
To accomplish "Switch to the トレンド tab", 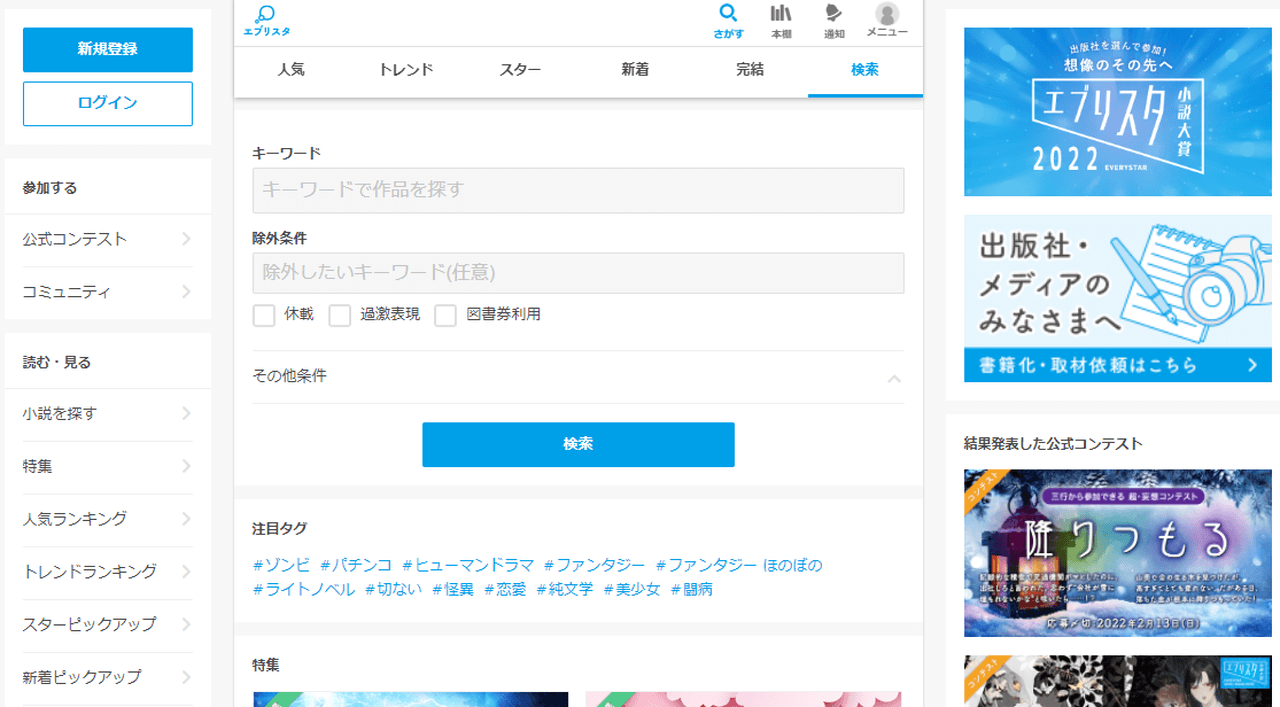I will [405, 70].
